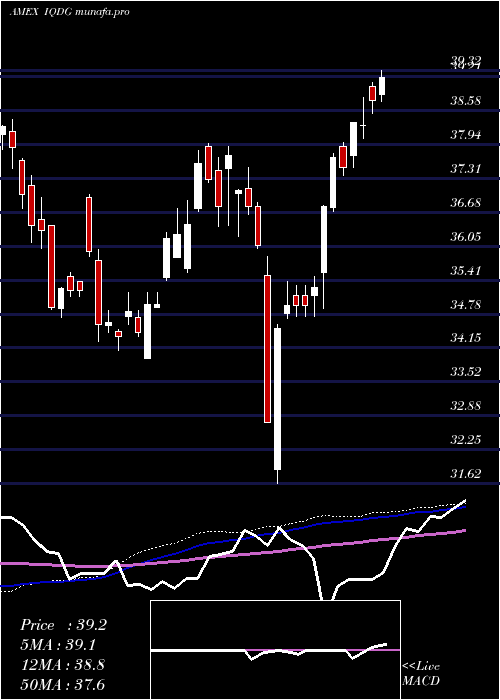Click the 12MA : 38.8 readout
Image resolution: width=500 pixels, height=700 pixels.
[x=62, y=665]
